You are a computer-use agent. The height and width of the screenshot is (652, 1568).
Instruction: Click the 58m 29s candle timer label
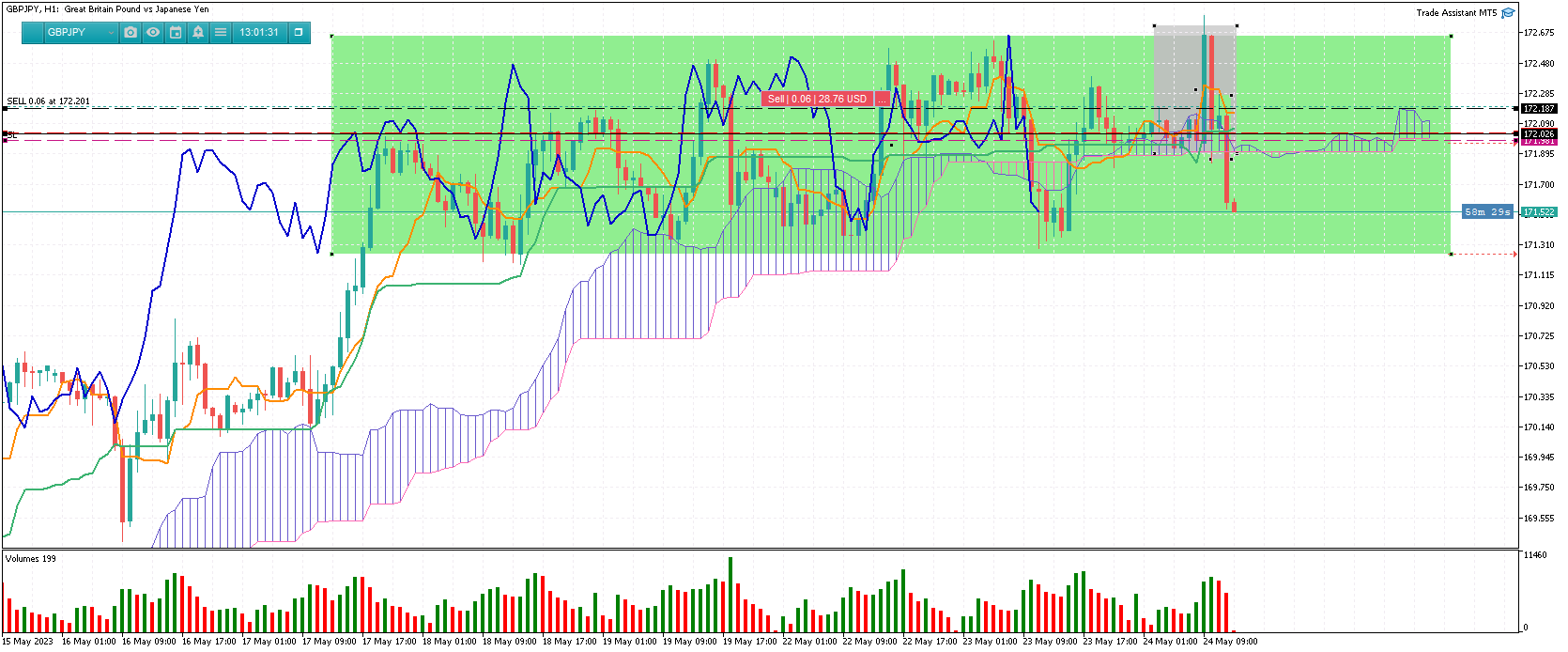point(1488,212)
